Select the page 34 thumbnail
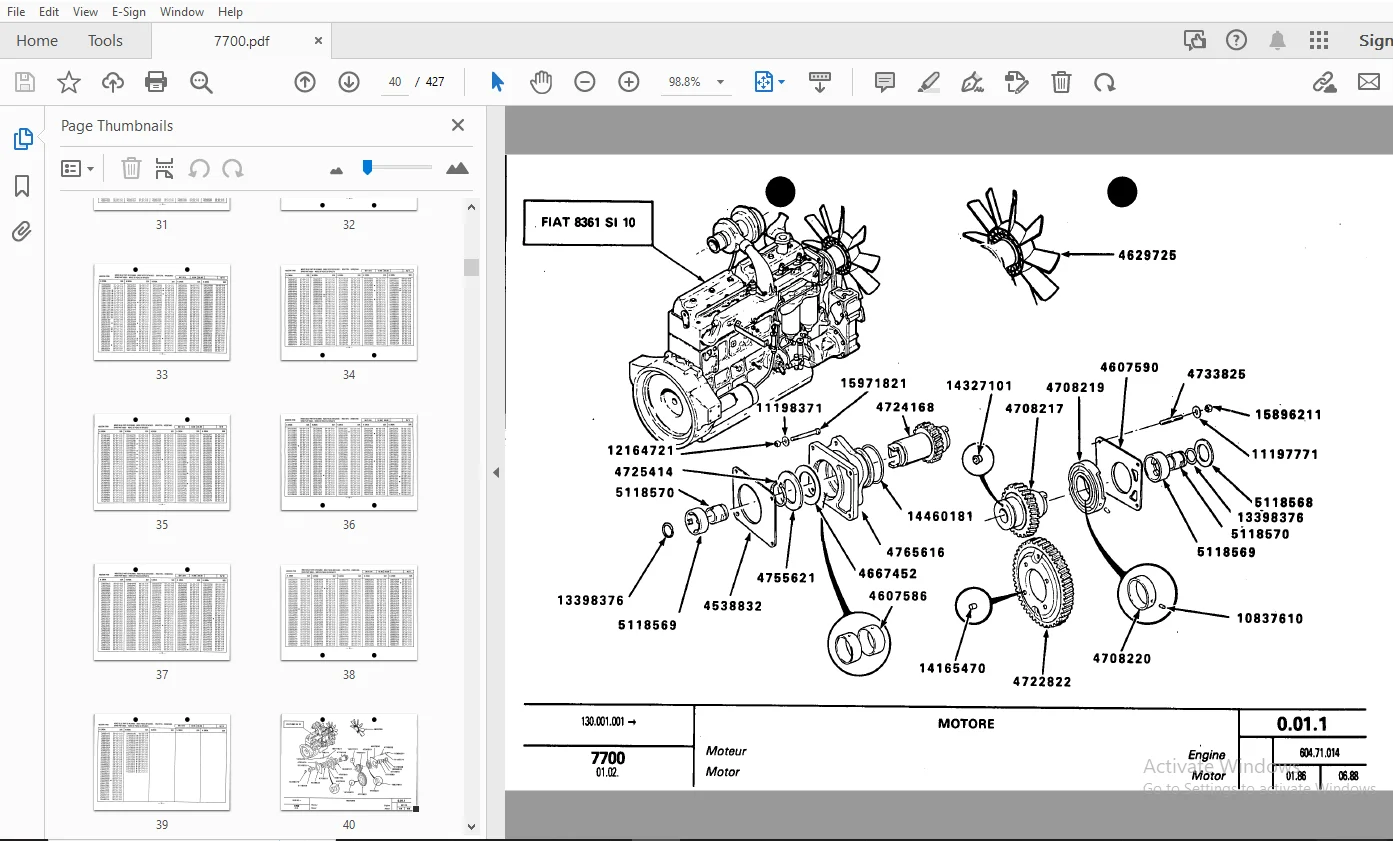Viewport: 1393px width, 841px height. (349, 312)
